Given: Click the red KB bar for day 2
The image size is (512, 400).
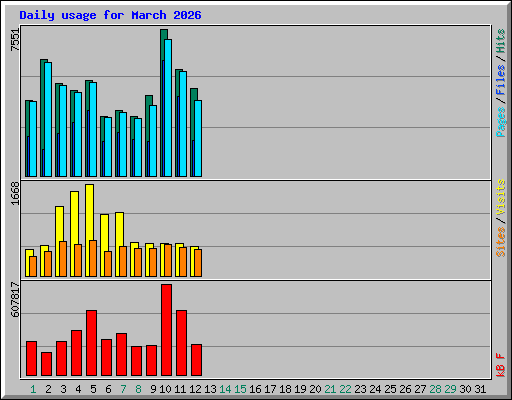Looking at the screenshot, I should click(x=46, y=364).
